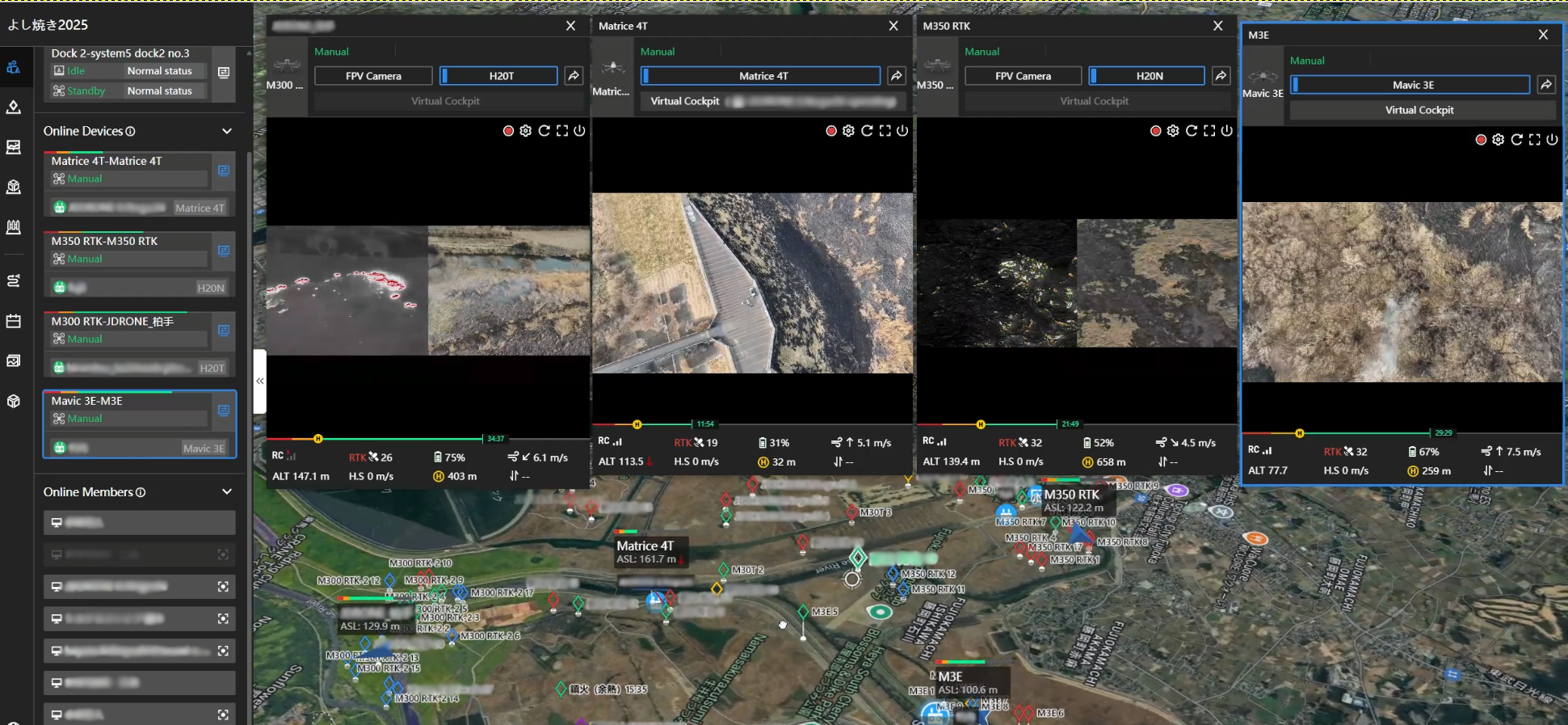1568x725 pixels.
Task: Power off the Matrice 4T livestream
Action: (x=902, y=131)
